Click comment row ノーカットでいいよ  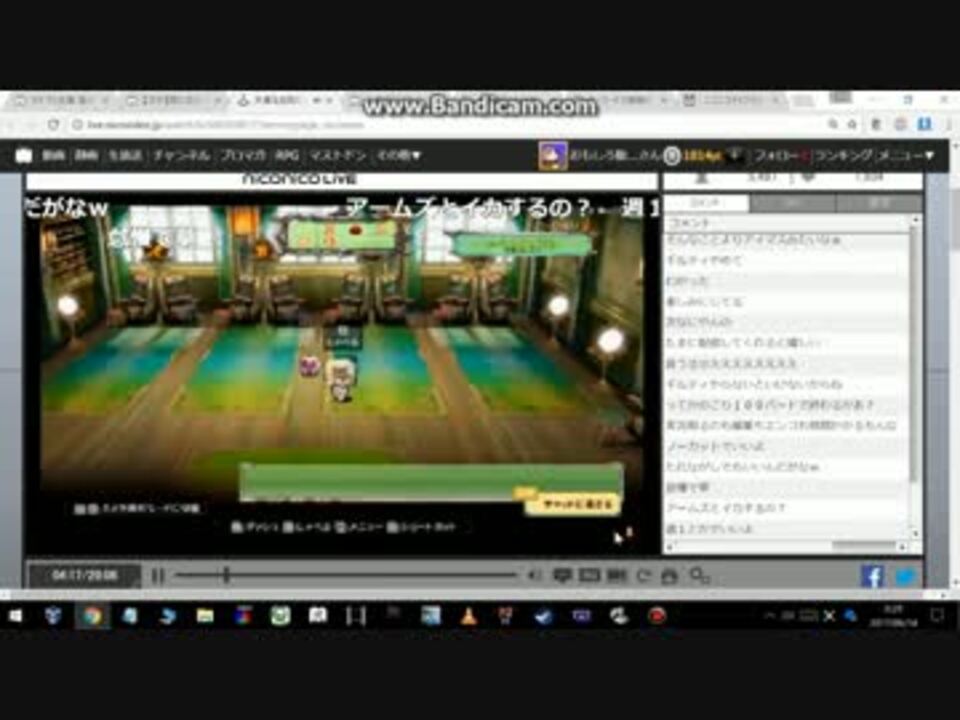click(787, 446)
